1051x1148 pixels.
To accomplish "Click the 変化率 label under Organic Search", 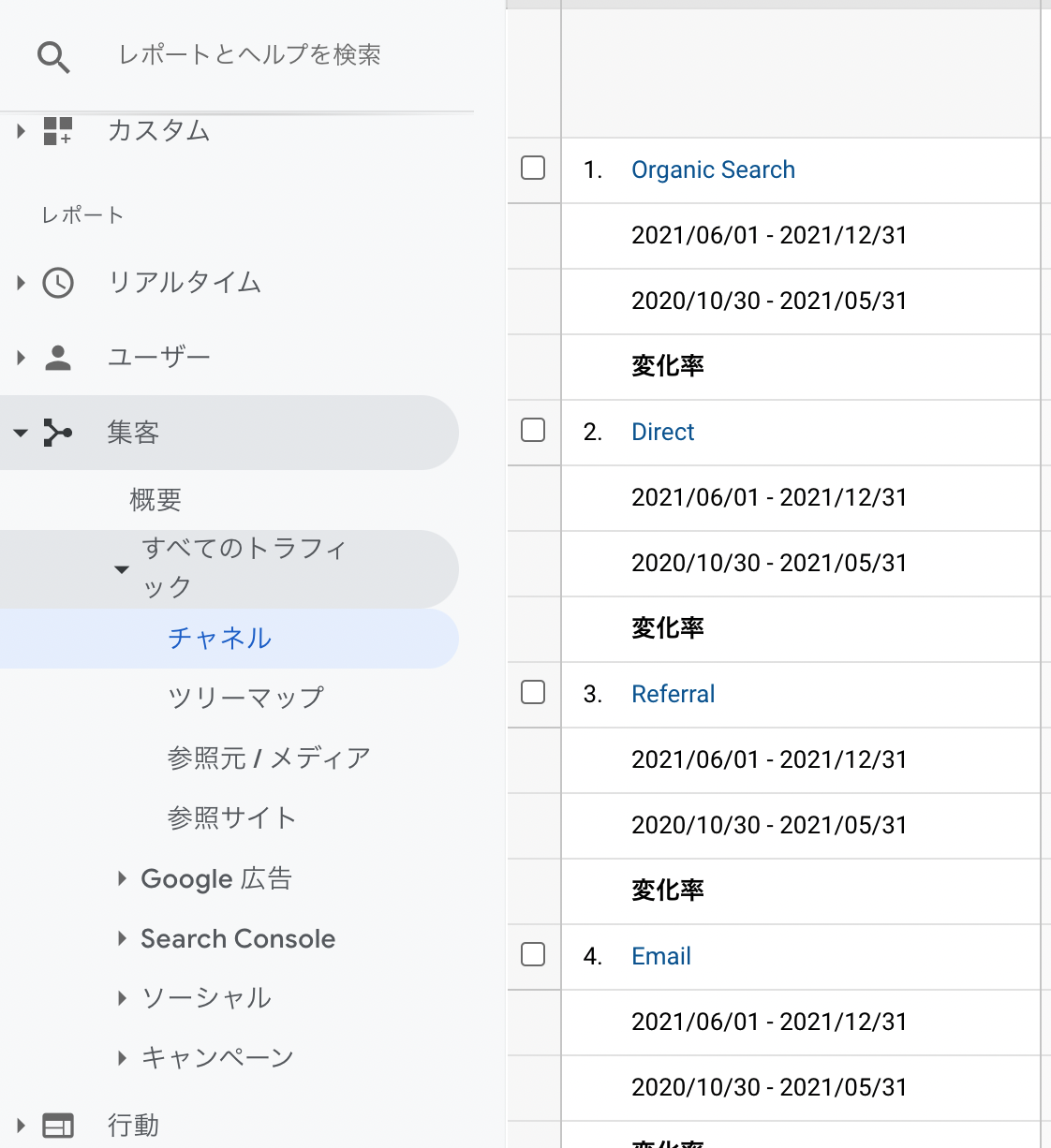I will point(668,366).
